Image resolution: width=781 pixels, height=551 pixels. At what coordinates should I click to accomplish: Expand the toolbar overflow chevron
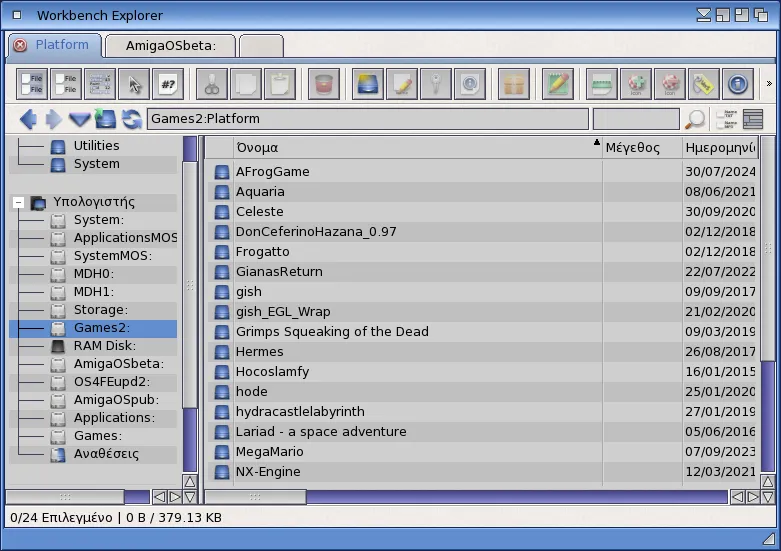coord(768,84)
